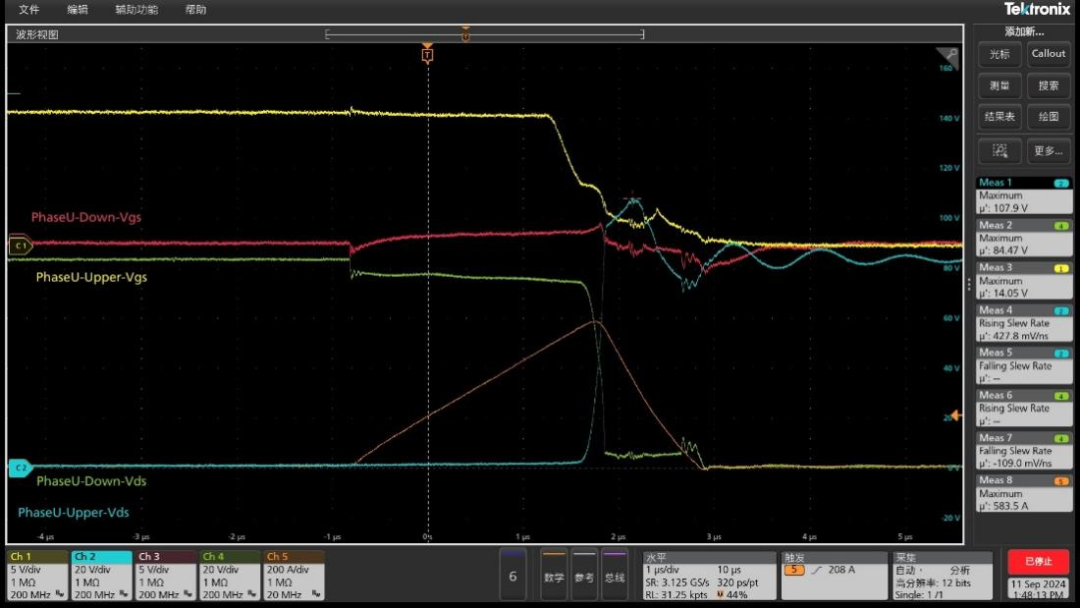Select the Meas 3 Maximum badge
This screenshot has width=1080, height=608.
pos(1024,280)
